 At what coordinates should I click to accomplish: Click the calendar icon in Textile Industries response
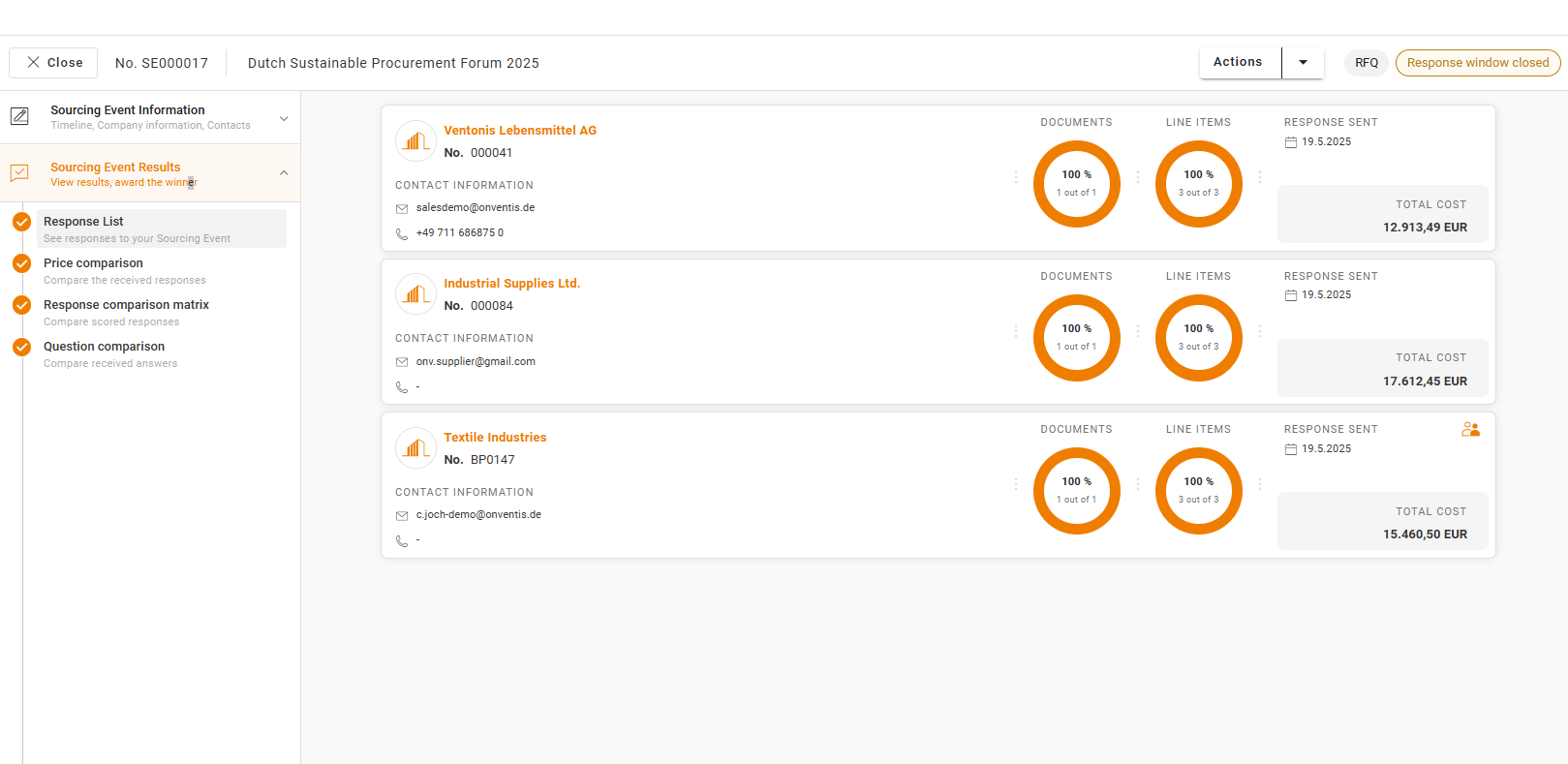coord(1290,449)
